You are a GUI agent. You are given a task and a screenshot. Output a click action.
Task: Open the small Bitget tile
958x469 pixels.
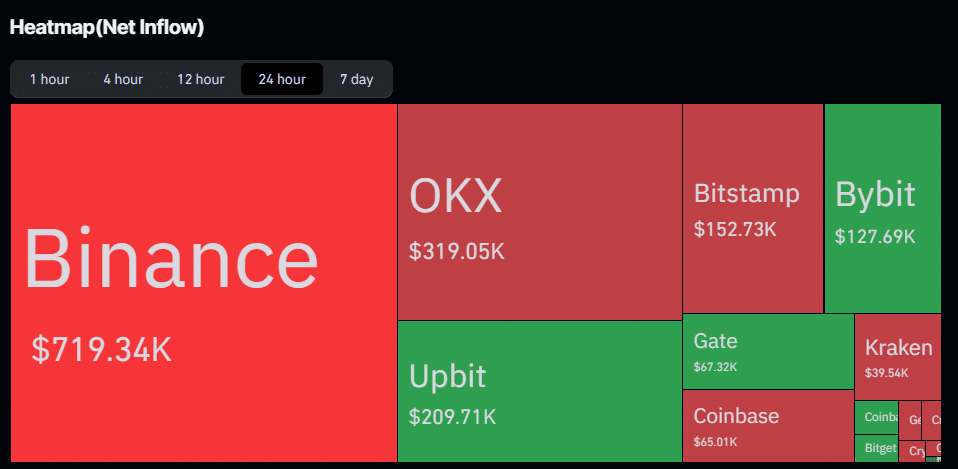[876, 448]
